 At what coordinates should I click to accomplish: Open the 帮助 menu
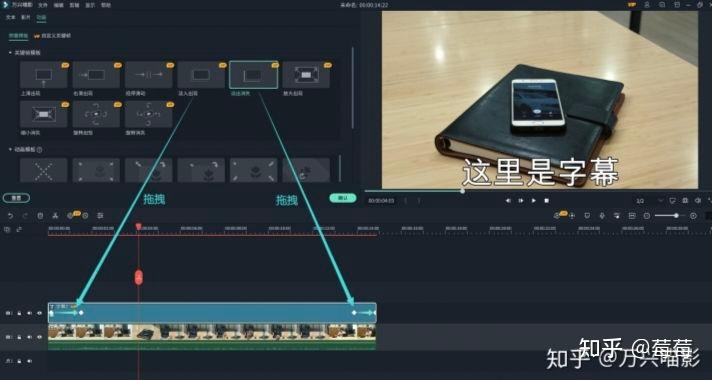tap(105, 5)
